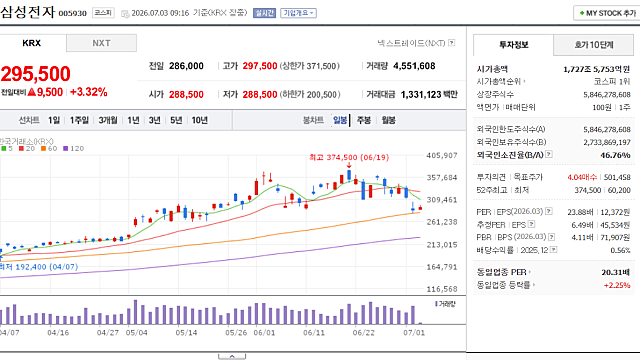Image resolution: width=640 pixels, height=360 pixels.
Task: Select 일봉 candlestick view
Action: (340, 120)
